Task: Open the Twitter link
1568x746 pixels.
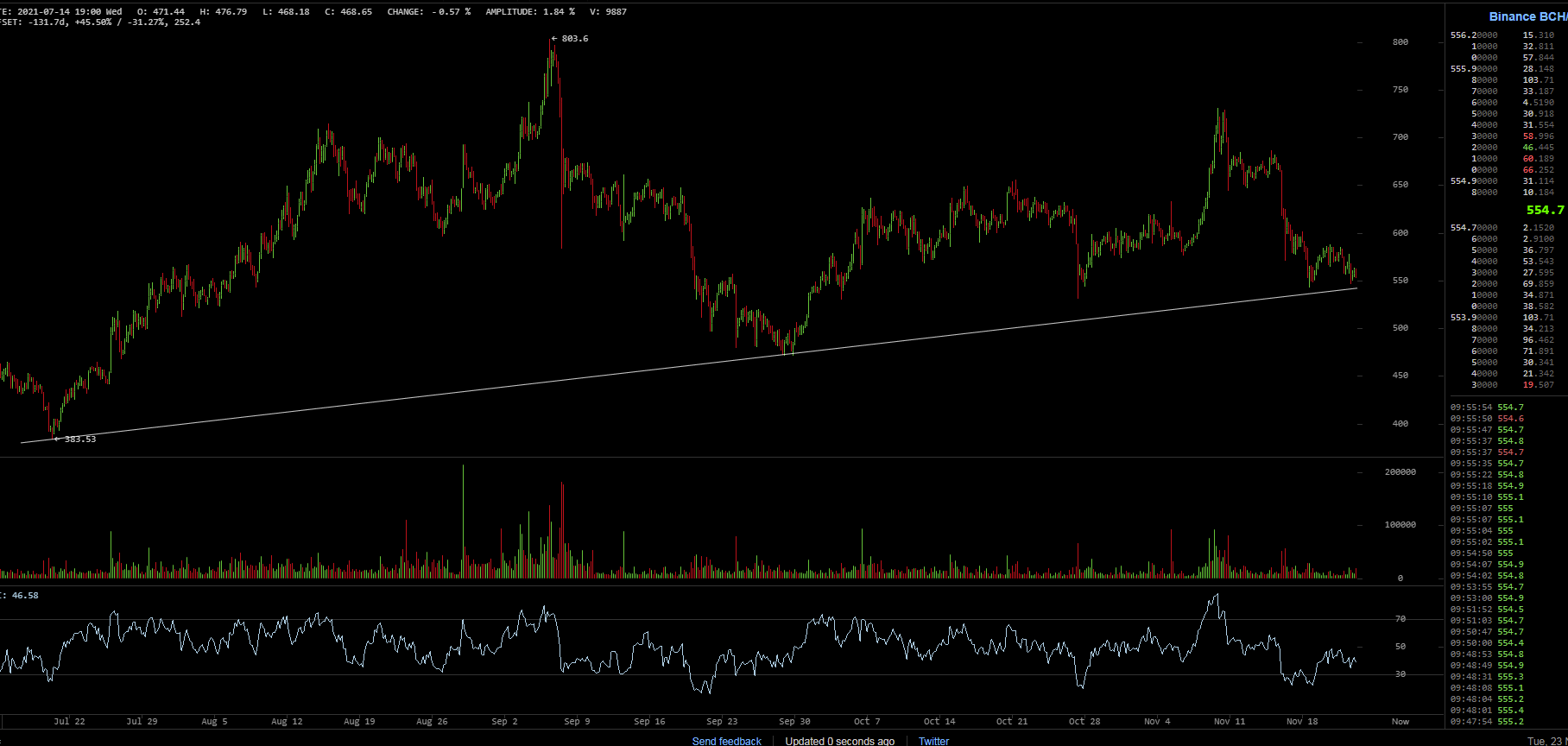Action: 933,741
